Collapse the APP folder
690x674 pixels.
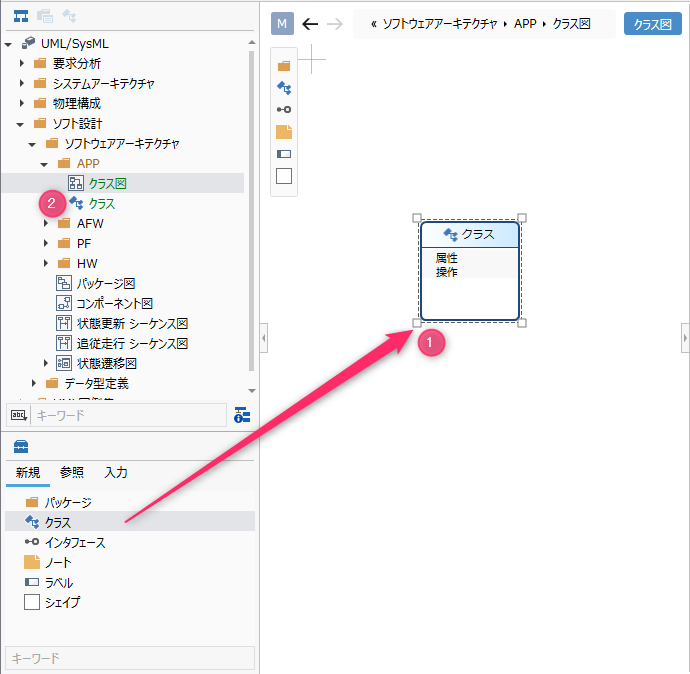click(44, 165)
